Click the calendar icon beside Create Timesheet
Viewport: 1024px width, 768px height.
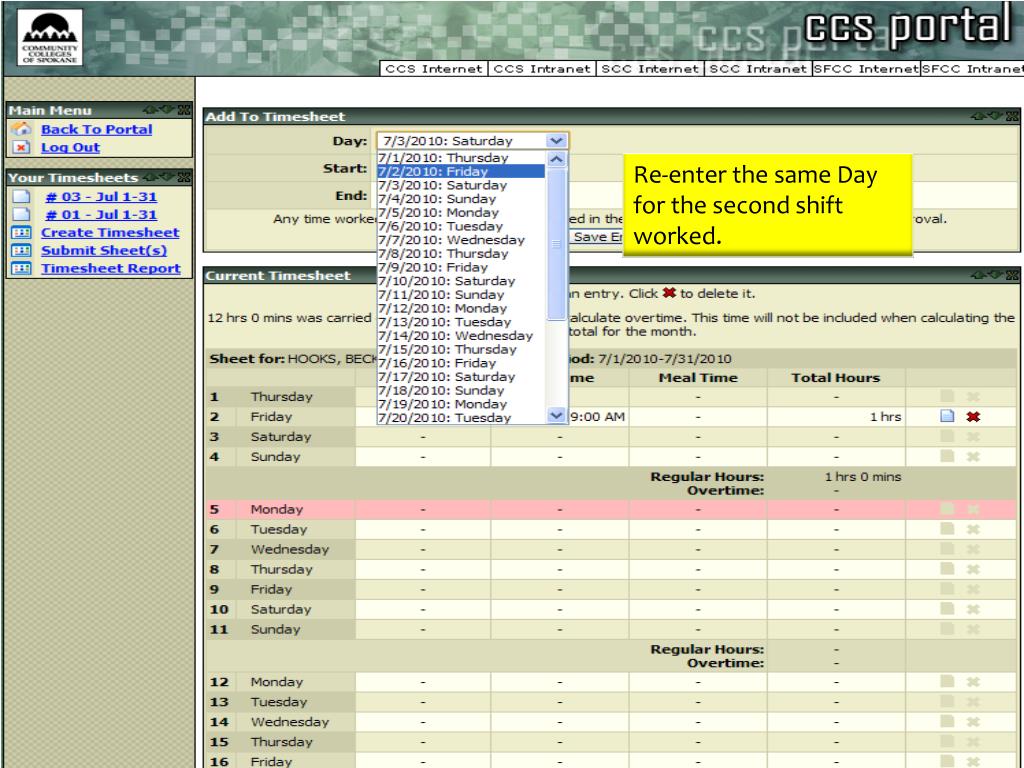[22, 232]
